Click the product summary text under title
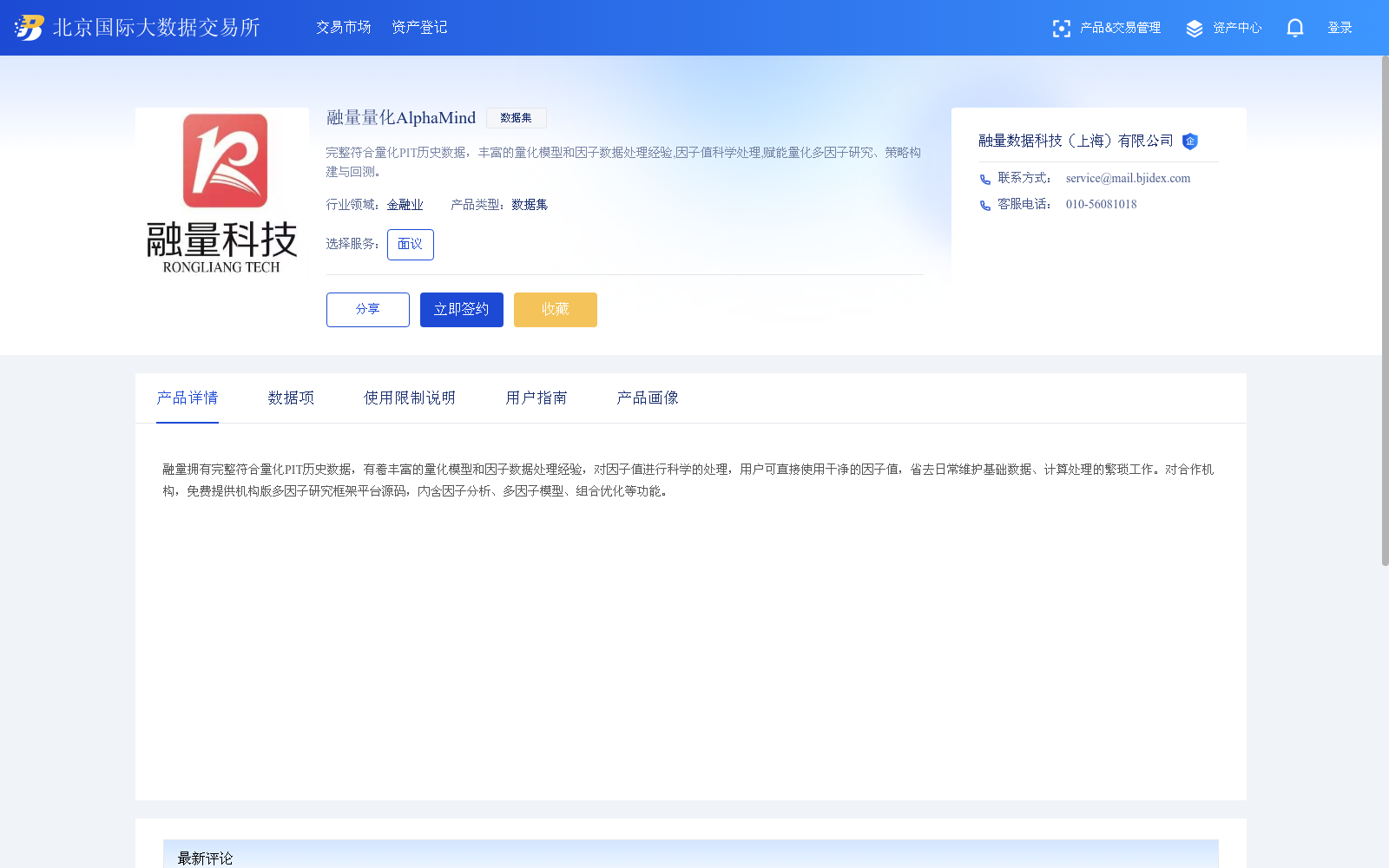This screenshot has height=868, width=1389. [623, 162]
